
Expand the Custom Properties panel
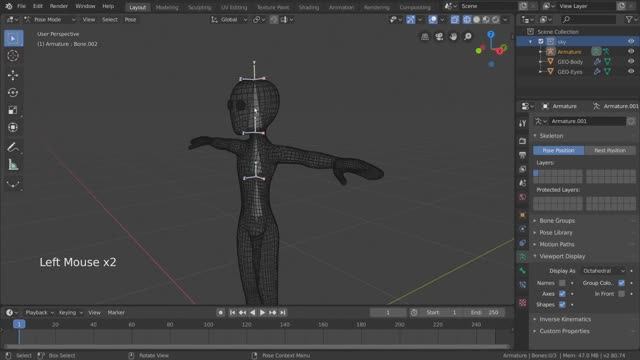pyautogui.click(x=564, y=331)
